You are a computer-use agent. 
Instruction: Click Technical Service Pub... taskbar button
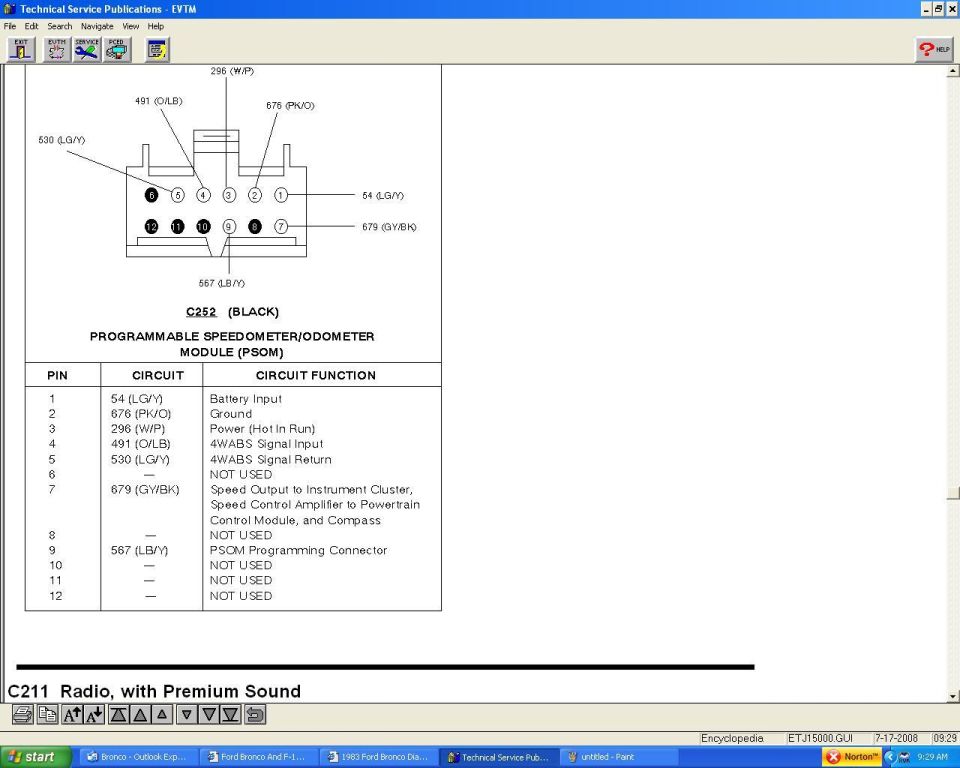pos(501,757)
